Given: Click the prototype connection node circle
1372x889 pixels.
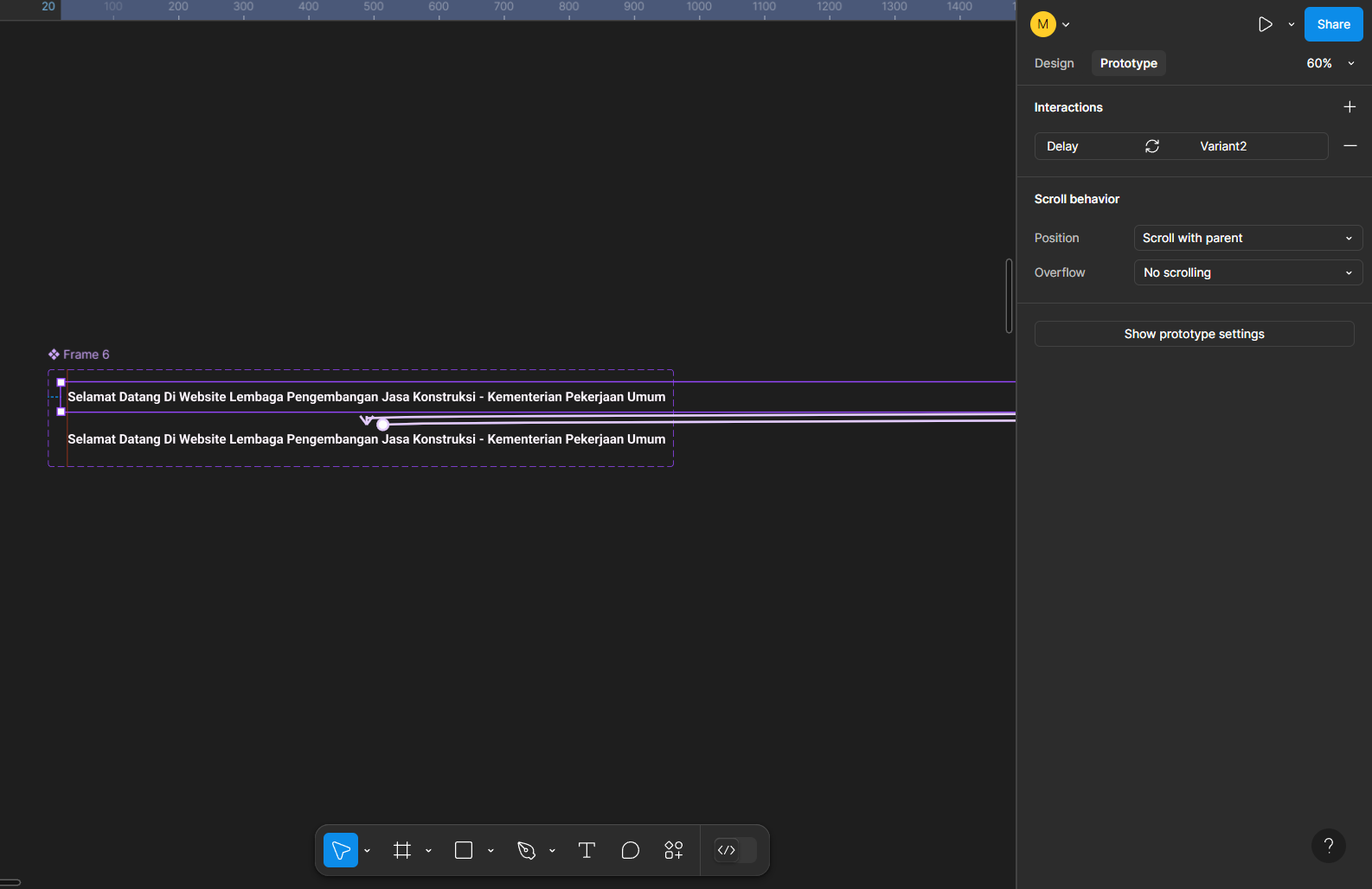Looking at the screenshot, I should point(383,425).
